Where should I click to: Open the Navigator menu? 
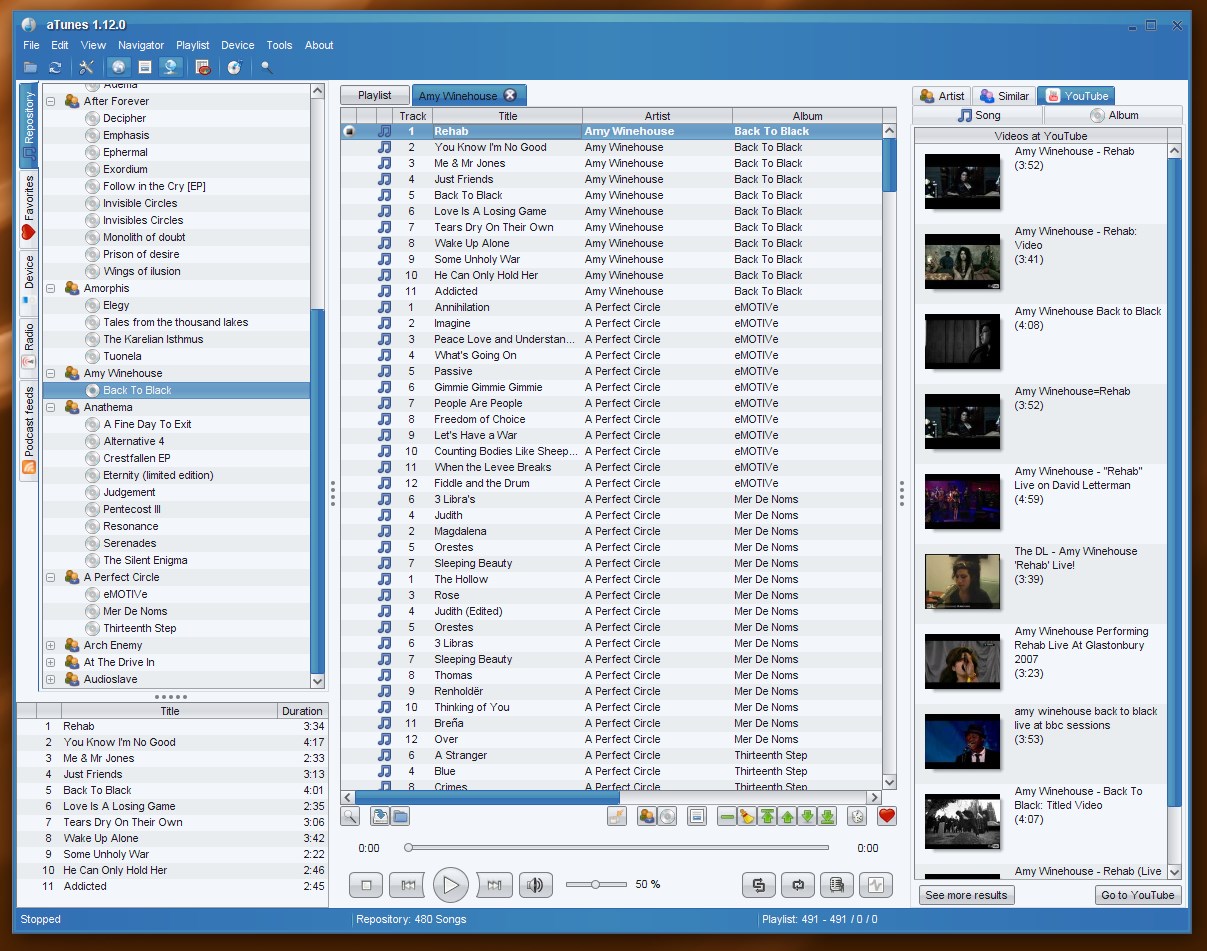[141, 45]
